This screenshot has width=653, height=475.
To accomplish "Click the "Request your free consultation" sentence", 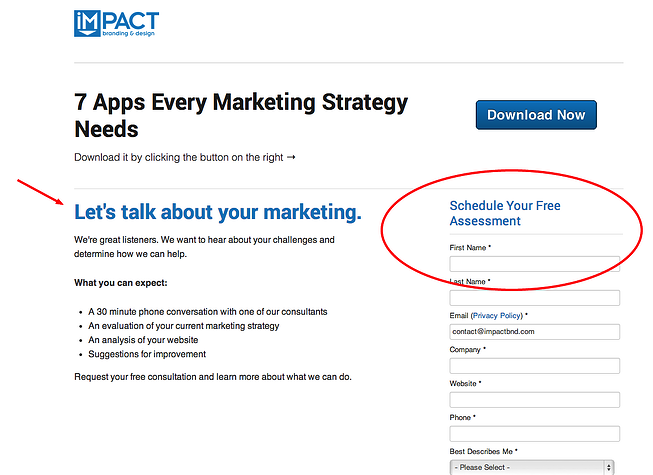I will (212, 377).
